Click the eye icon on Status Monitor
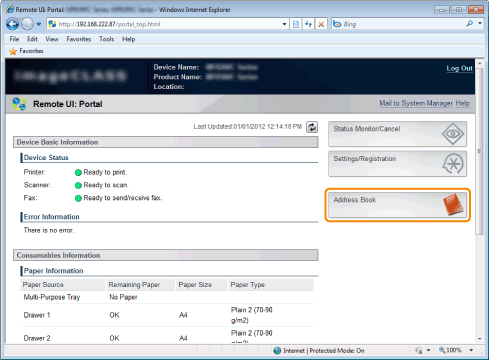This screenshot has width=489, height=361. tap(453, 134)
